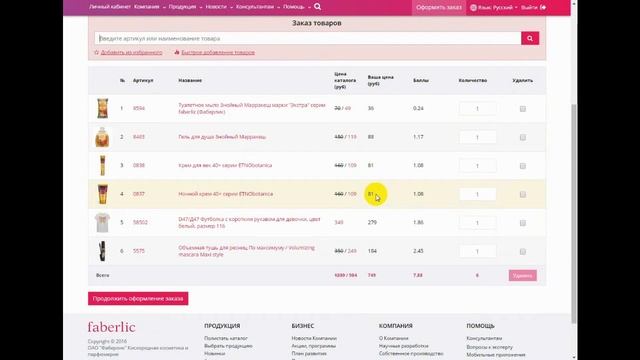
Task: Open product link Футболка с коротким рукавом
Action: [249, 222]
